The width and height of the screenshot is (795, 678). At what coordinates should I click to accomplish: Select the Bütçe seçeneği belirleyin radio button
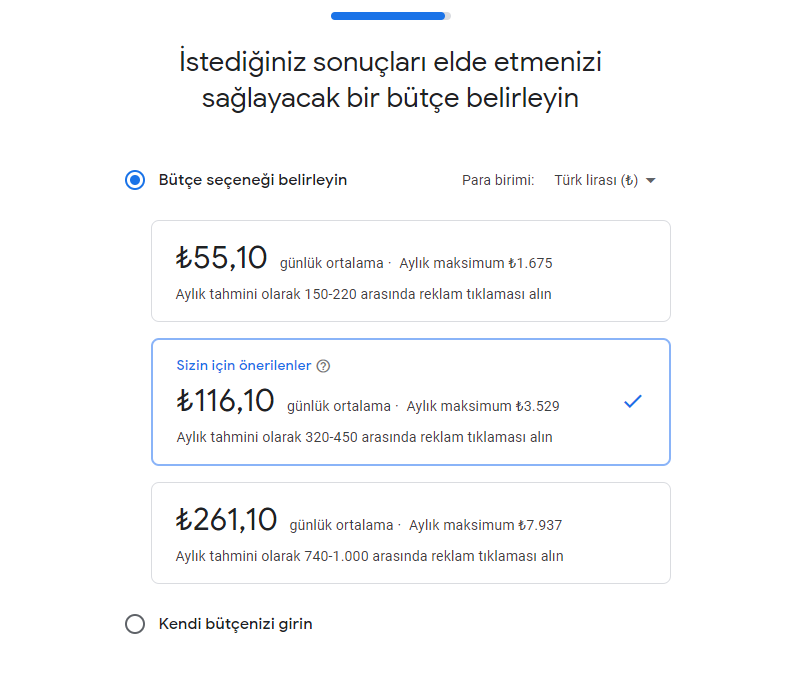point(135,180)
